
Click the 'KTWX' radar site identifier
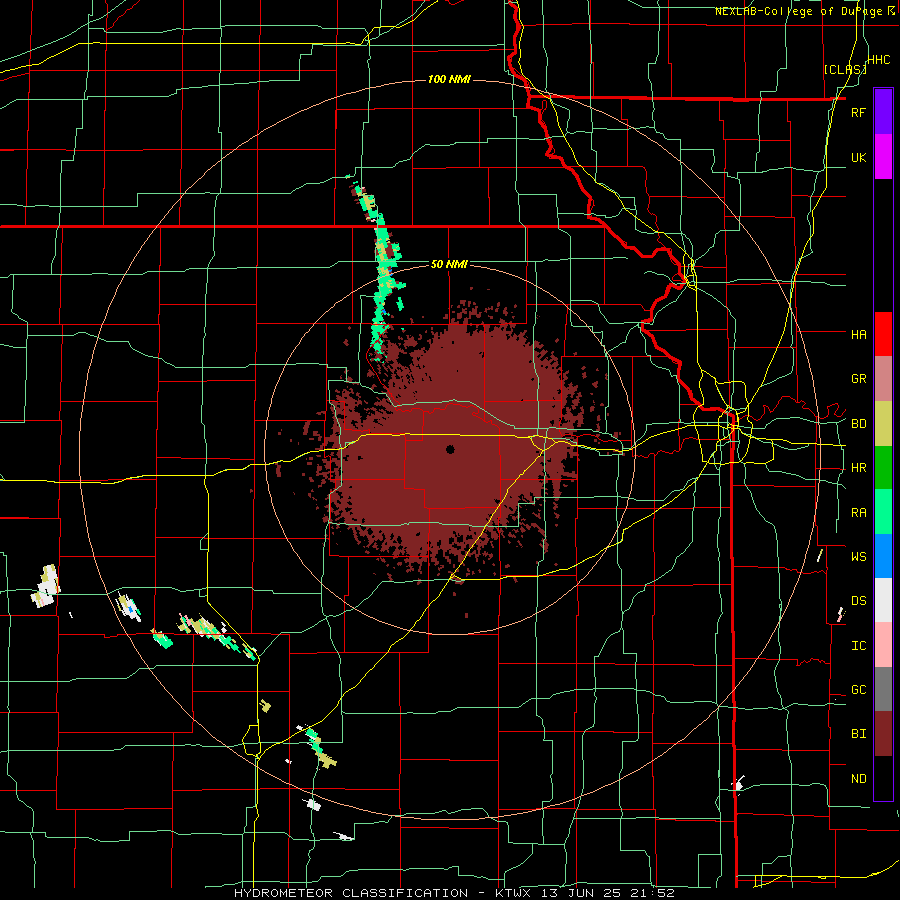click(513, 893)
